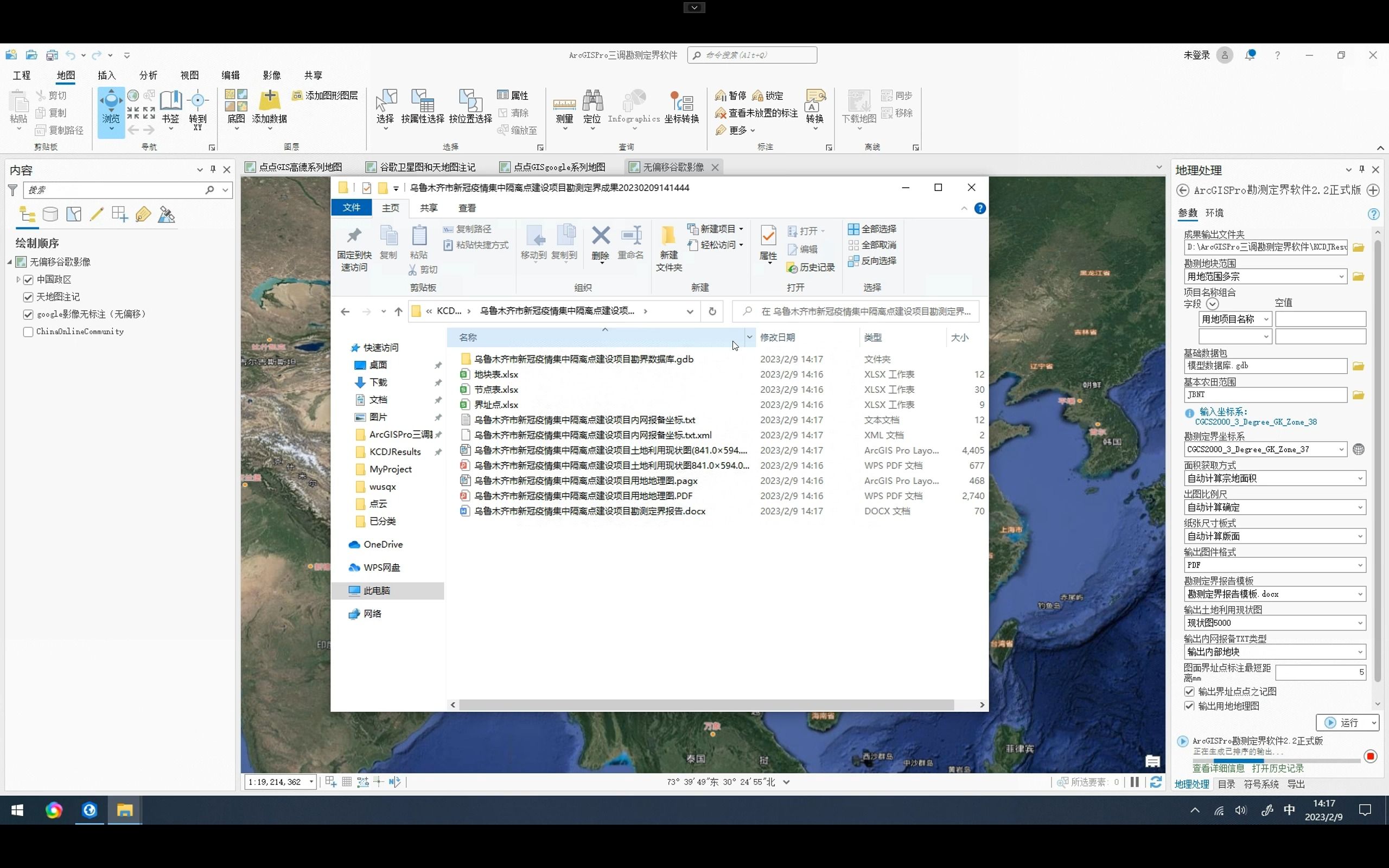
Task: Open the 查看详细信息 link
Action: coord(1218,768)
